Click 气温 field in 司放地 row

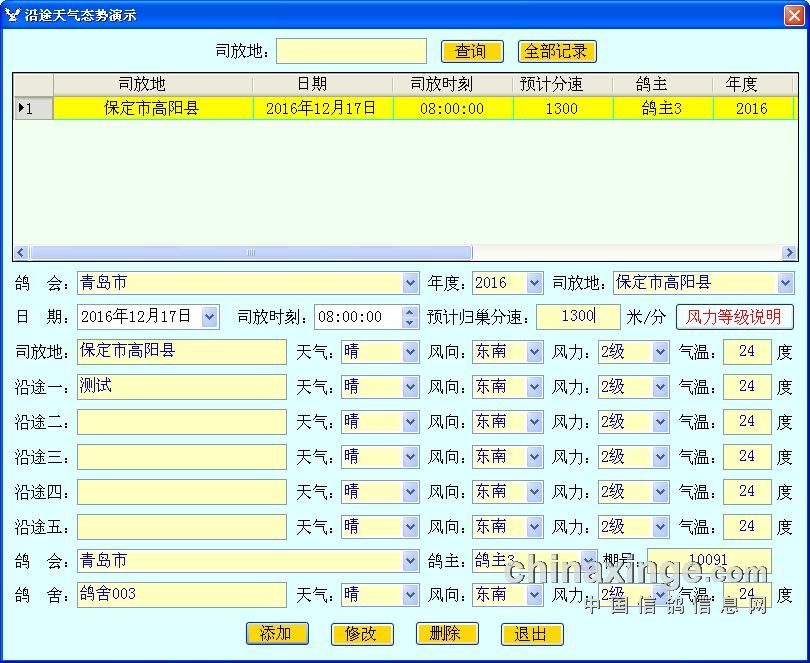pos(747,352)
